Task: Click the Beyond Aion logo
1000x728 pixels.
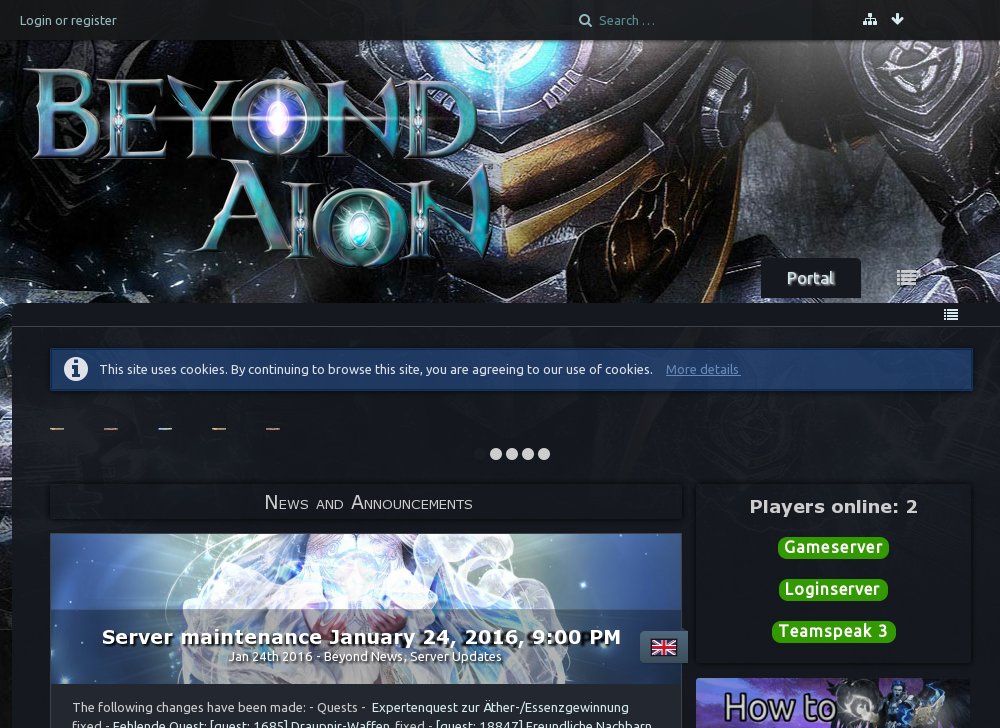Action: point(263,166)
